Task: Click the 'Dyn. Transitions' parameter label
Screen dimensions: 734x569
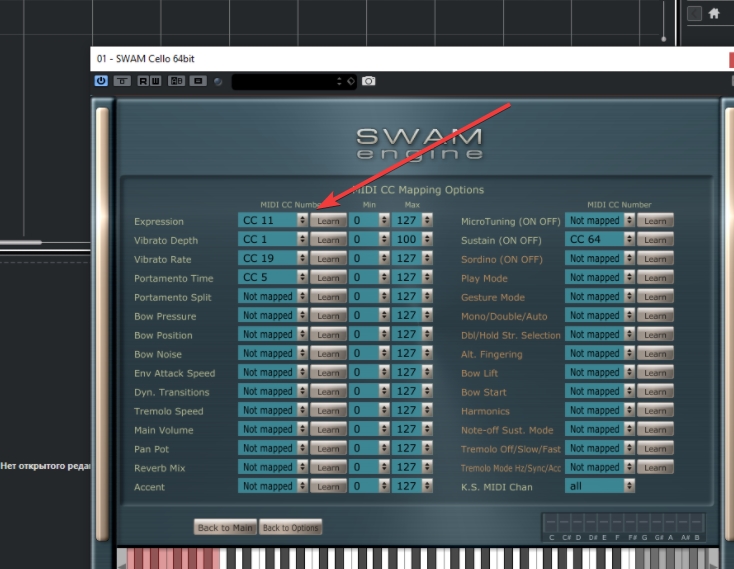Action: coord(171,392)
